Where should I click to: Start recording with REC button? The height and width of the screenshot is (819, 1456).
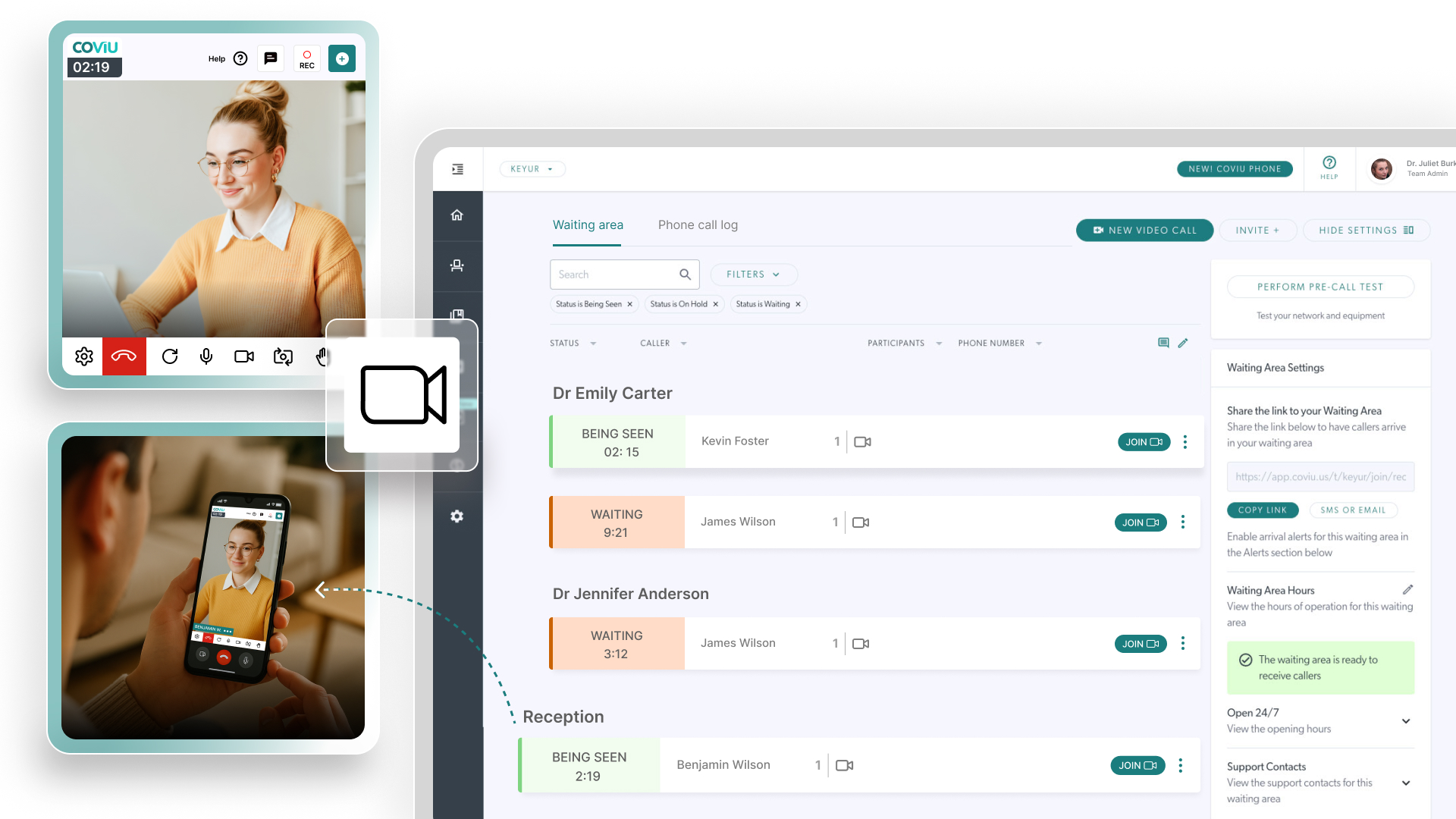tap(306, 58)
